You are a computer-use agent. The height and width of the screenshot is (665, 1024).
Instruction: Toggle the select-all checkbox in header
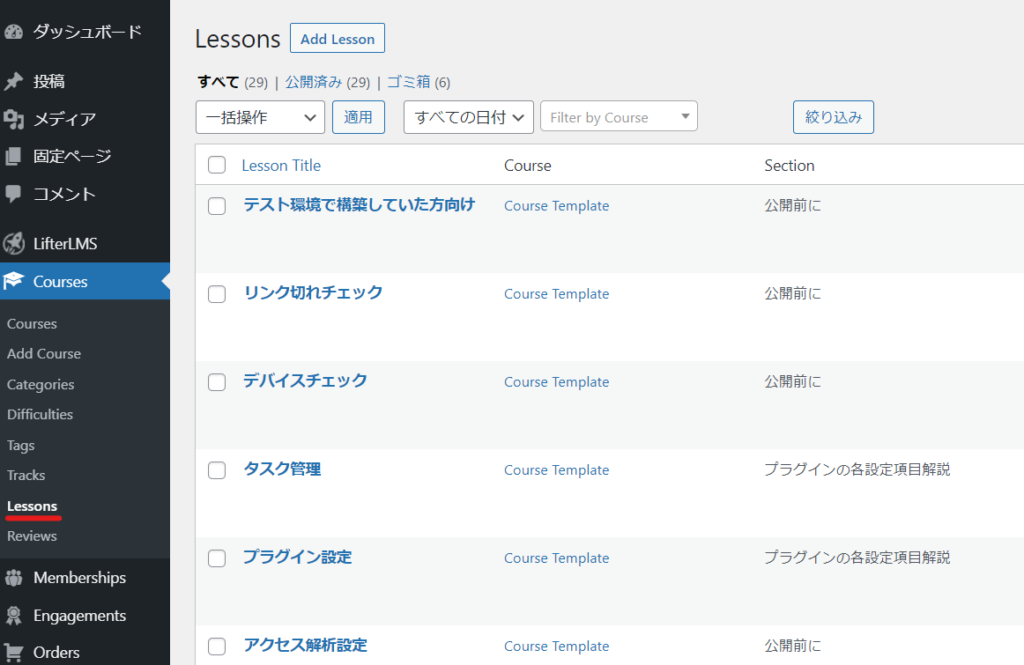(x=217, y=165)
